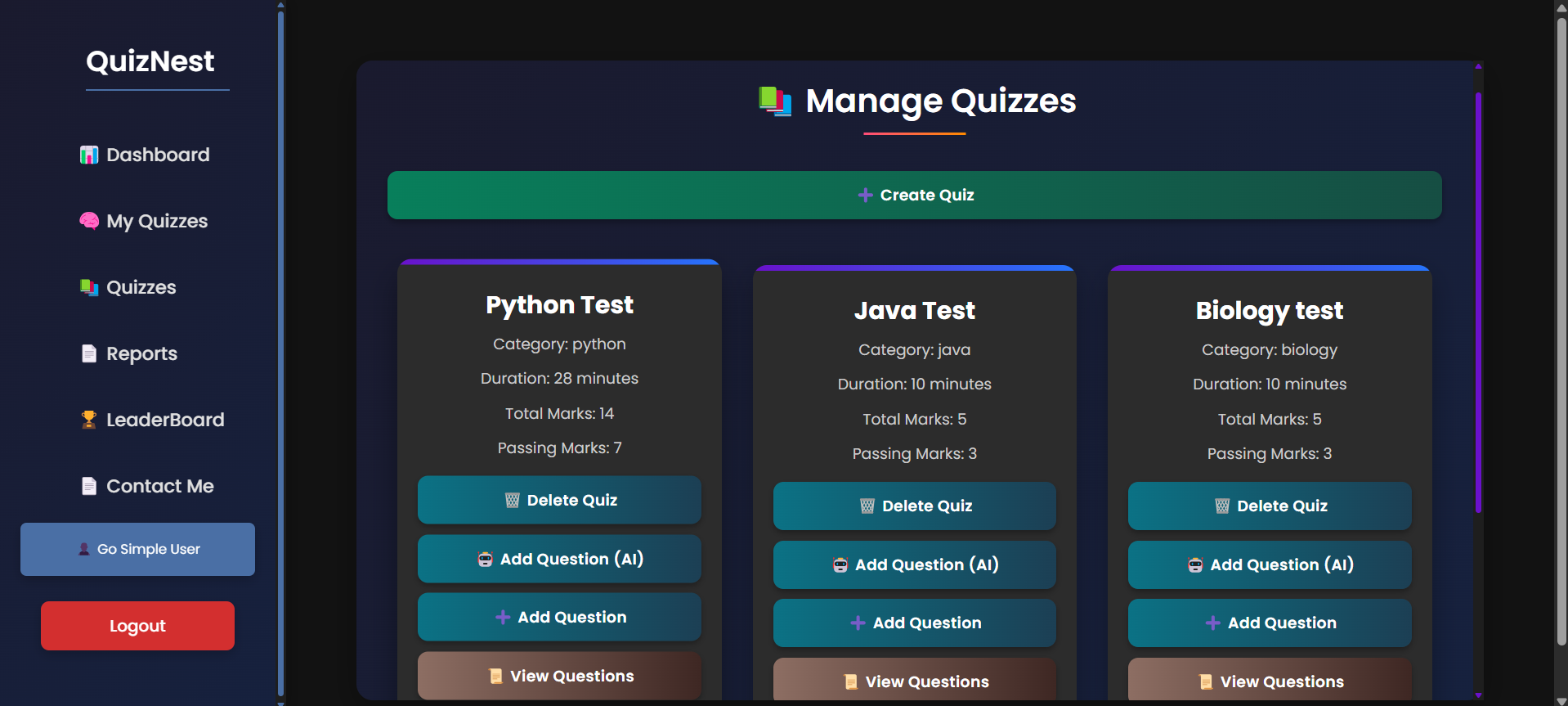Screen dimensions: 1568x706
Task: Click the plus icon on Create Quiz
Action: (865, 195)
